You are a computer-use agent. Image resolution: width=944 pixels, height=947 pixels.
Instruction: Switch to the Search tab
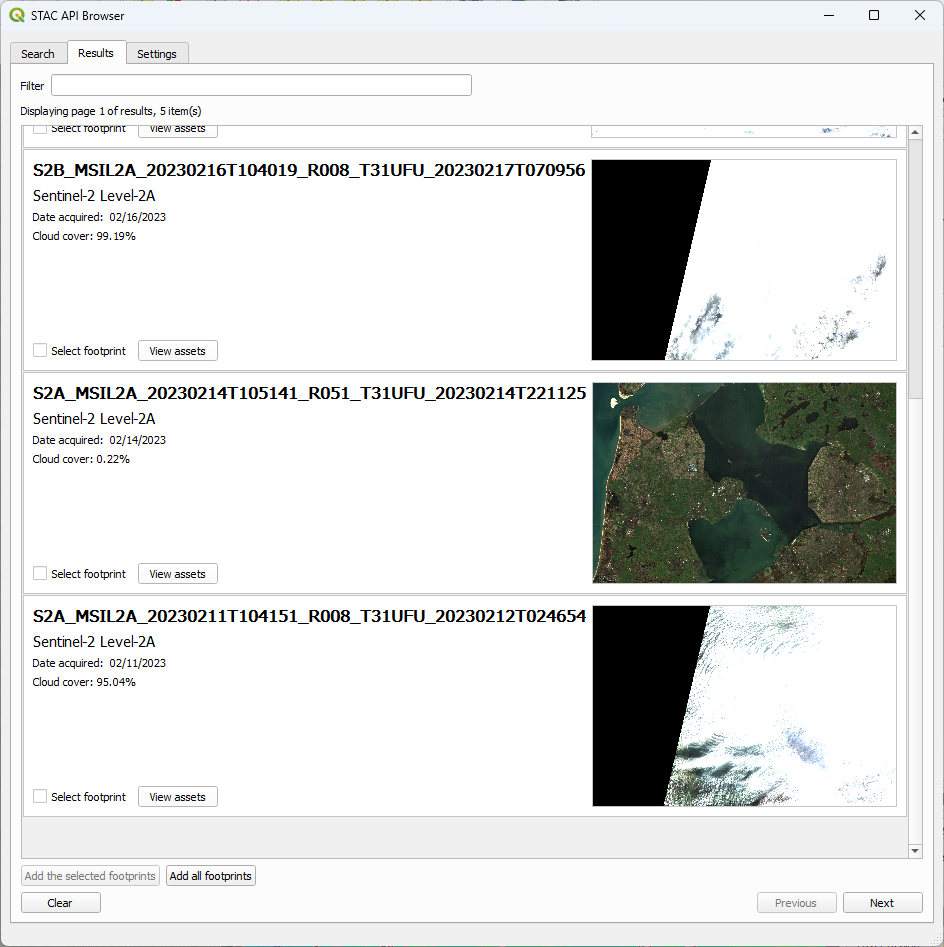click(x=37, y=53)
